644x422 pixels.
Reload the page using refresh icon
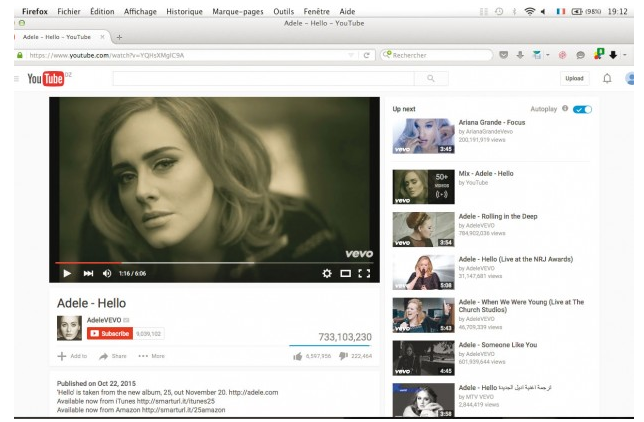tap(366, 55)
